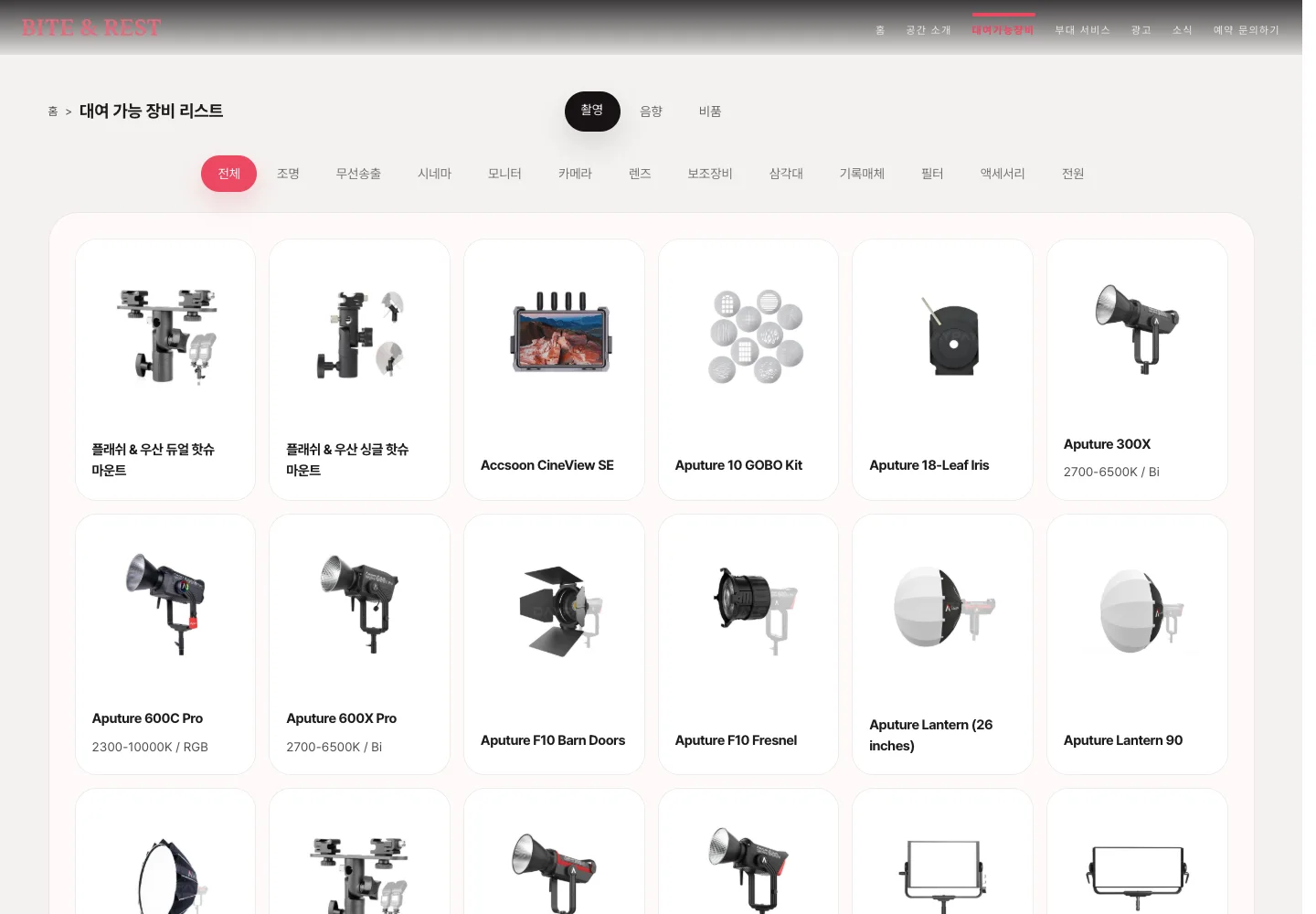Go to the 광고 nav item
The width and height of the screenshot is (1316, 914).
click(1141, 30)
